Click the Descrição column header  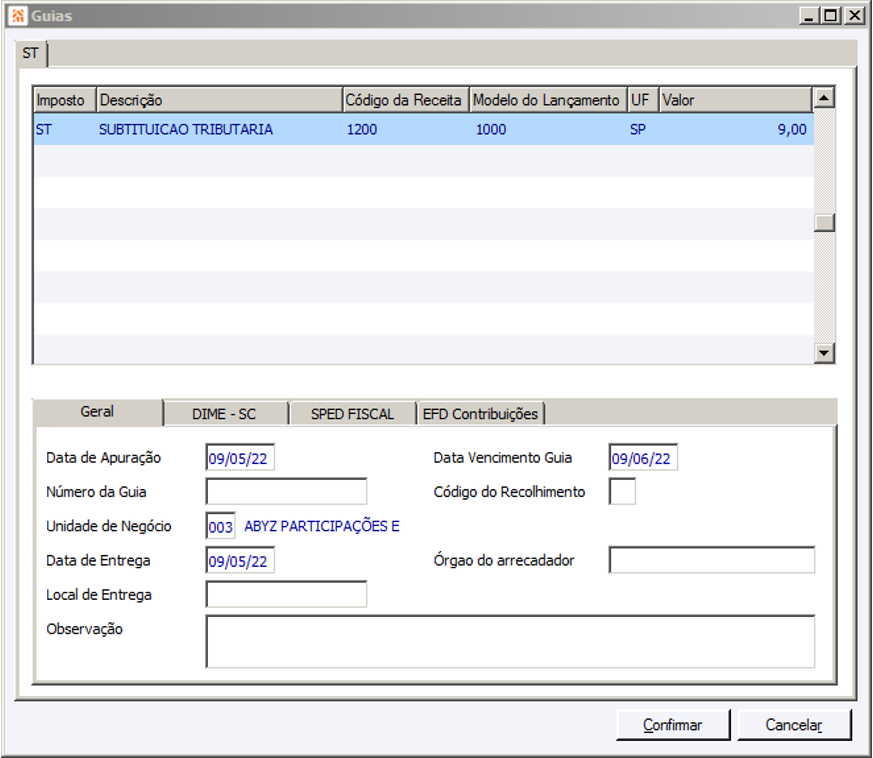tap(219, 100)
